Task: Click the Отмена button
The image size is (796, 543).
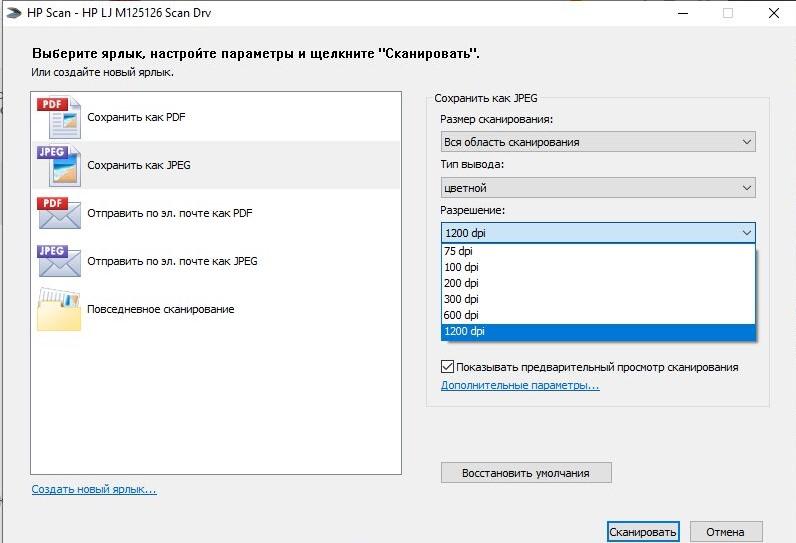Action: (x=726, y=532)
